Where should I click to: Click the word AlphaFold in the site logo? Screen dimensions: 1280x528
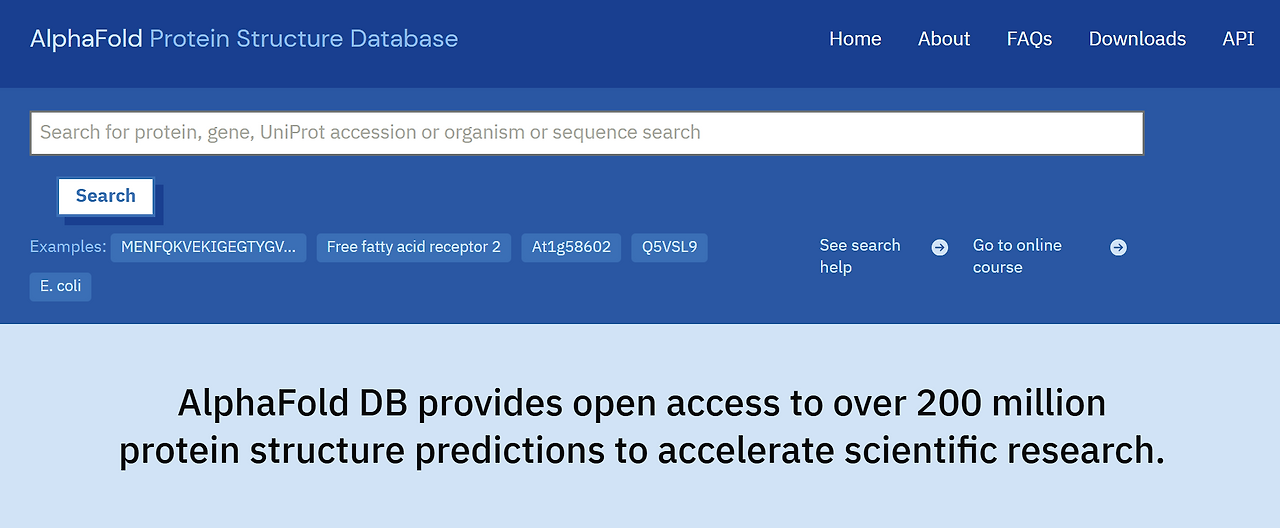tap(87, 39)
